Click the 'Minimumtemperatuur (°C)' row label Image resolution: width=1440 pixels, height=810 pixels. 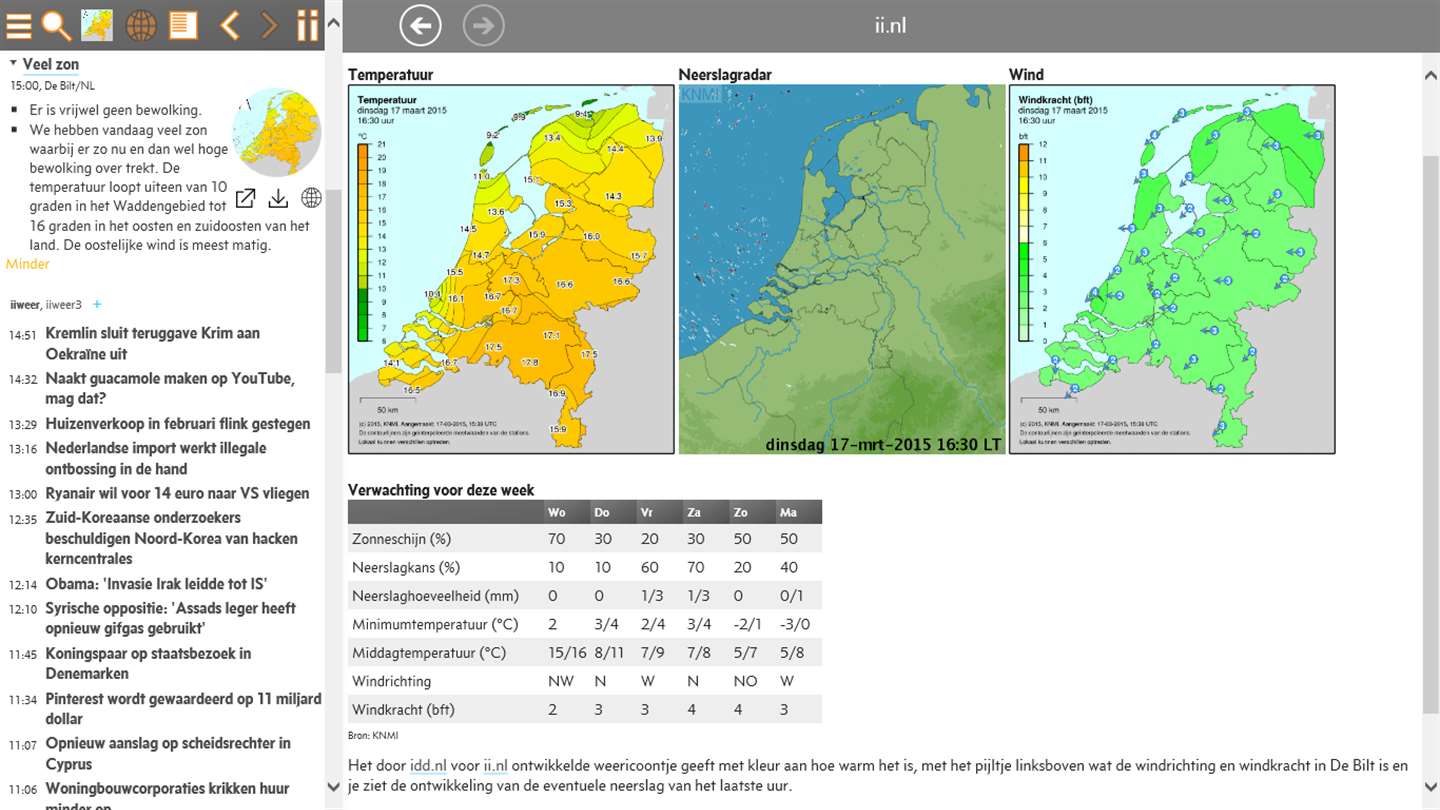click(x=435, y=625)
